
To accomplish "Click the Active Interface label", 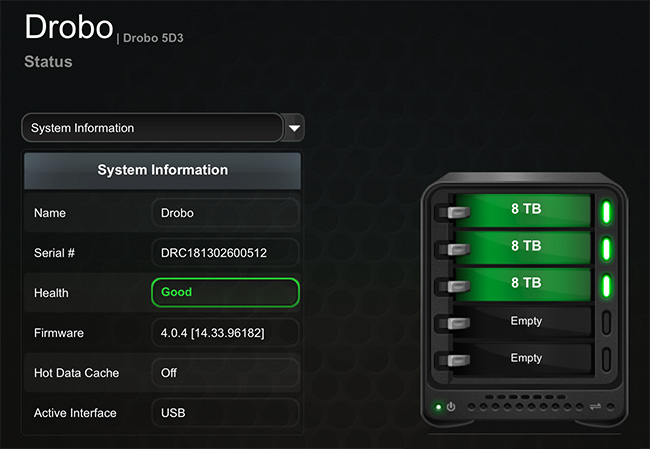I will click(x=75, y=413).
